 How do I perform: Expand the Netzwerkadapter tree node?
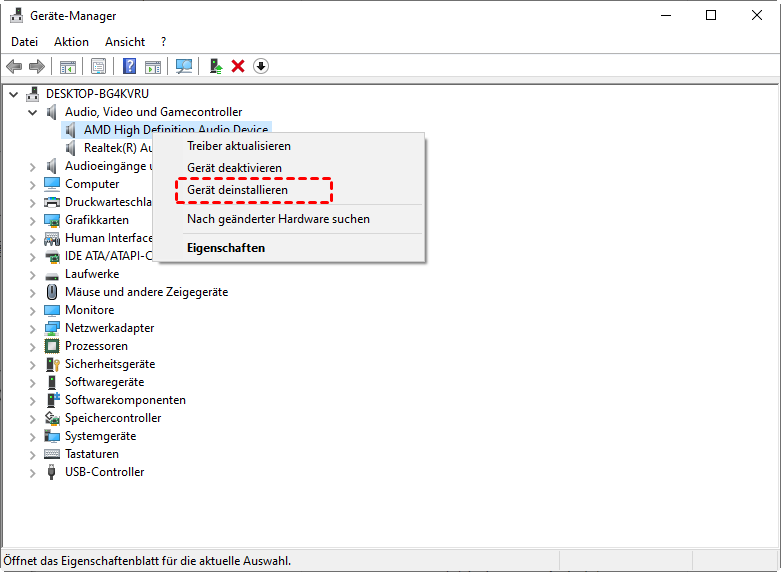pos(33,328)
